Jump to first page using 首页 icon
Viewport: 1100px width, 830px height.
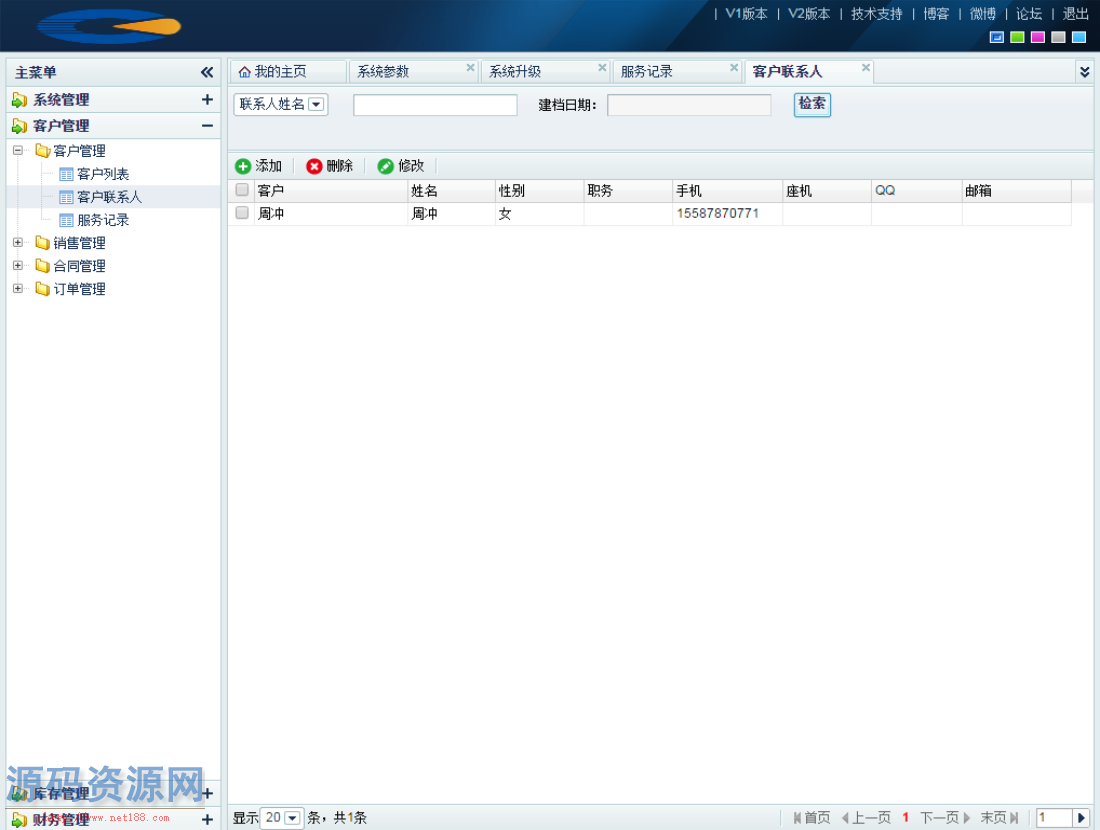[797, 817]
